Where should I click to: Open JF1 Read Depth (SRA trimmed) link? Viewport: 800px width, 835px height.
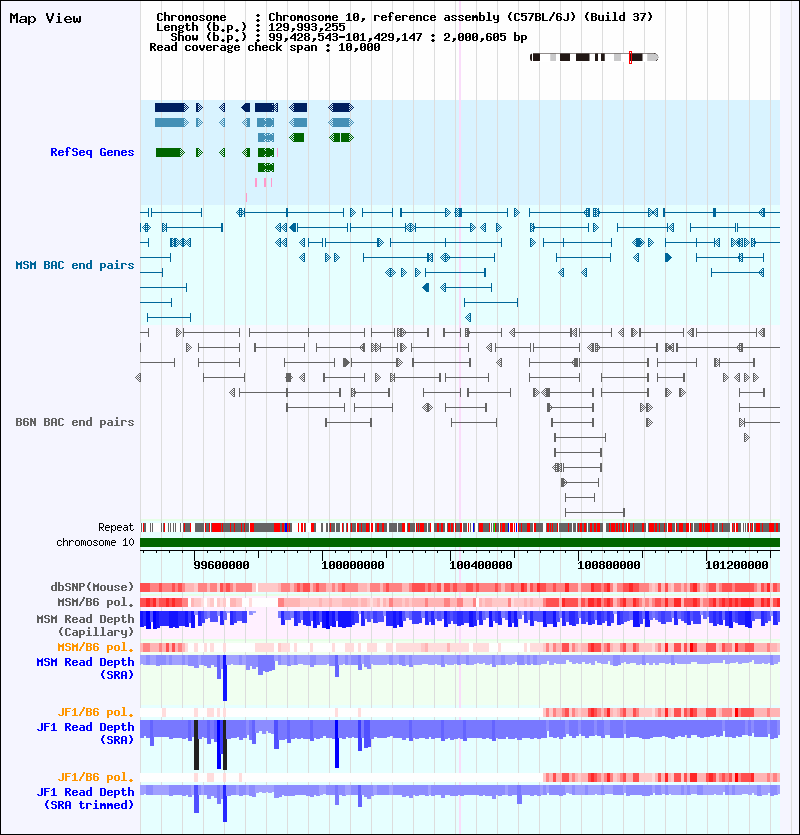tap(85, 798)
